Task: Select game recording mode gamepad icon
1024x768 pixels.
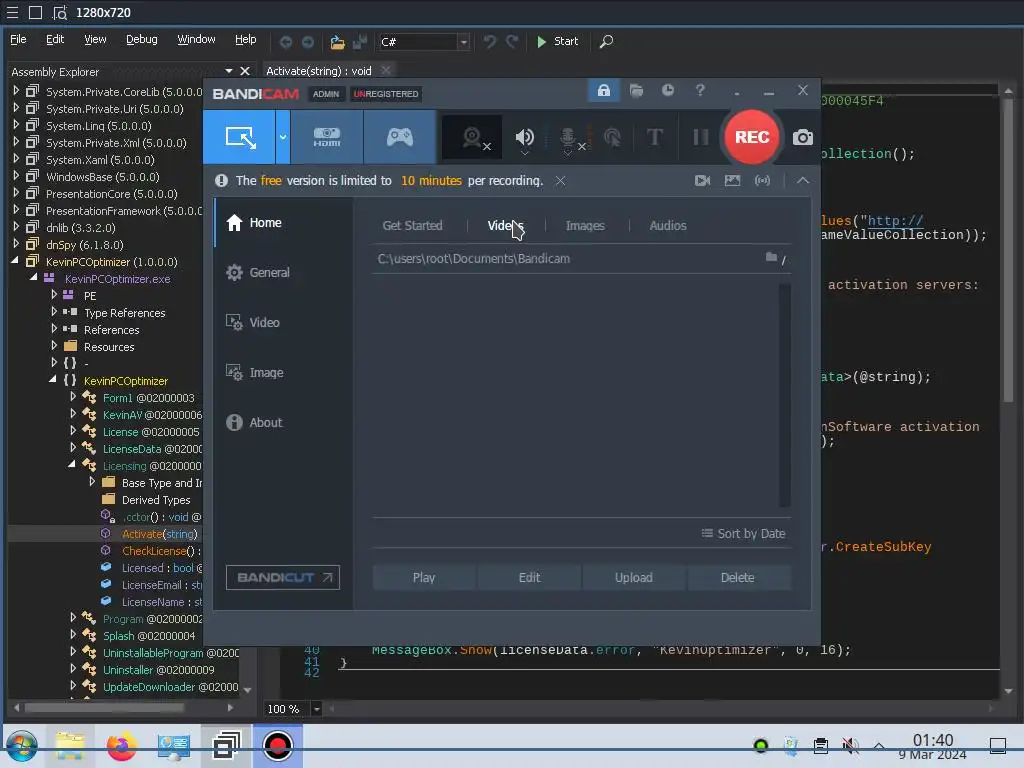Action: pos(400,137)
